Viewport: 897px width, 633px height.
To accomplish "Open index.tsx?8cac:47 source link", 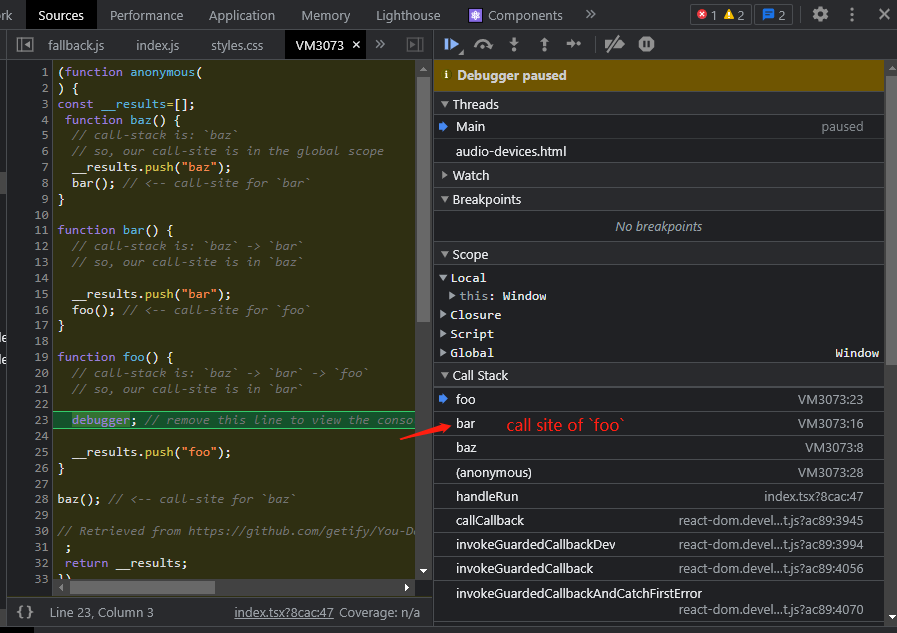I will [283, 612].
